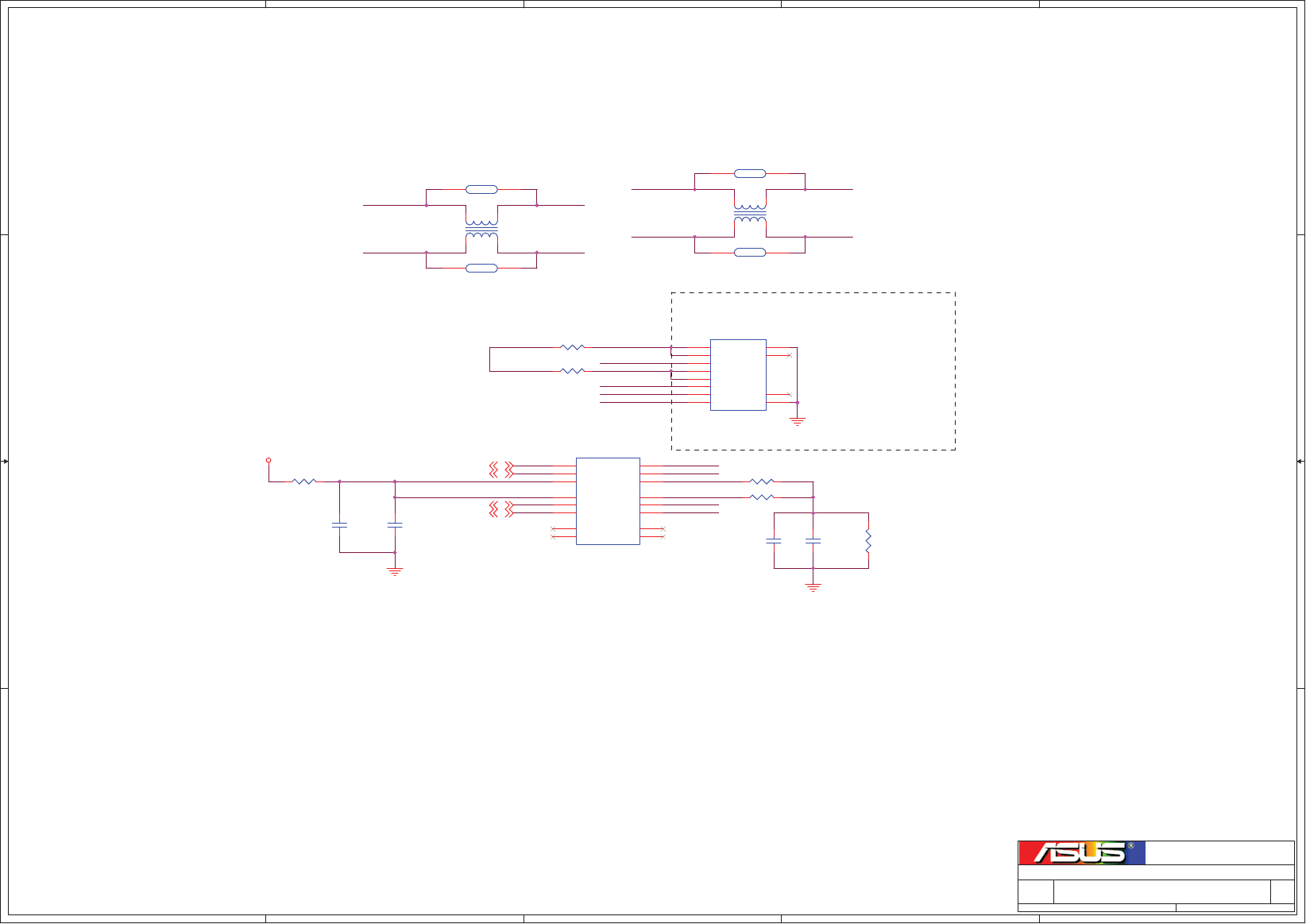This screenshot has height=924, width=1306.
Task: Select the upper resistor left of the dashed box
Action: pyautogui.click(x=573, y=347)
